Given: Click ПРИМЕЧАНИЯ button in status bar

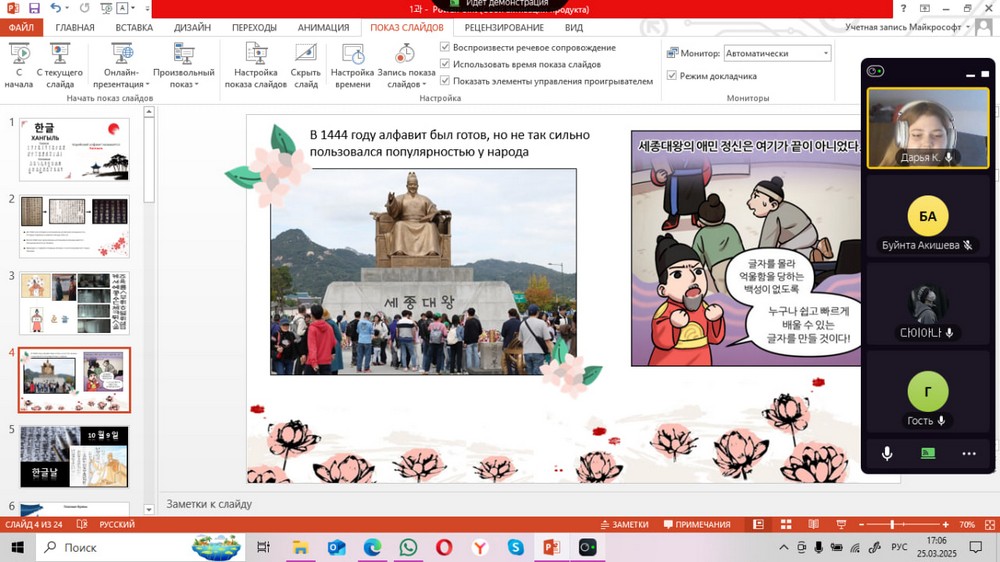Looking at the screenshot, I should click(696, 525).
